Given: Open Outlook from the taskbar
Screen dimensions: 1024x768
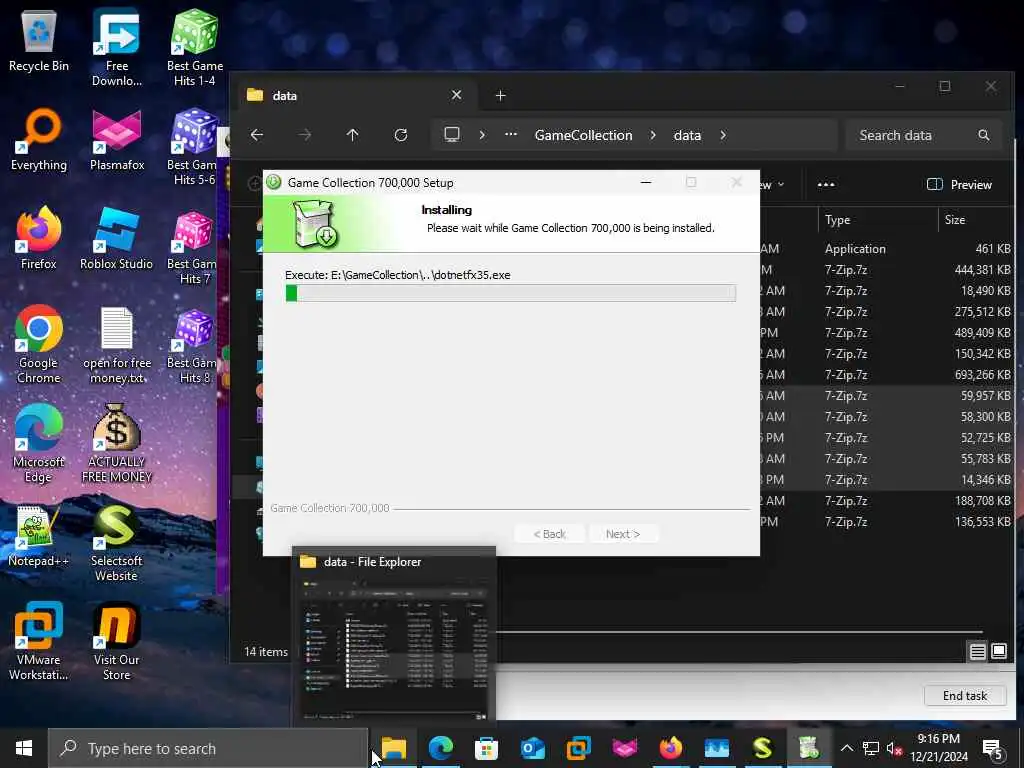Looking at the screenshot, I should (533, 748).
